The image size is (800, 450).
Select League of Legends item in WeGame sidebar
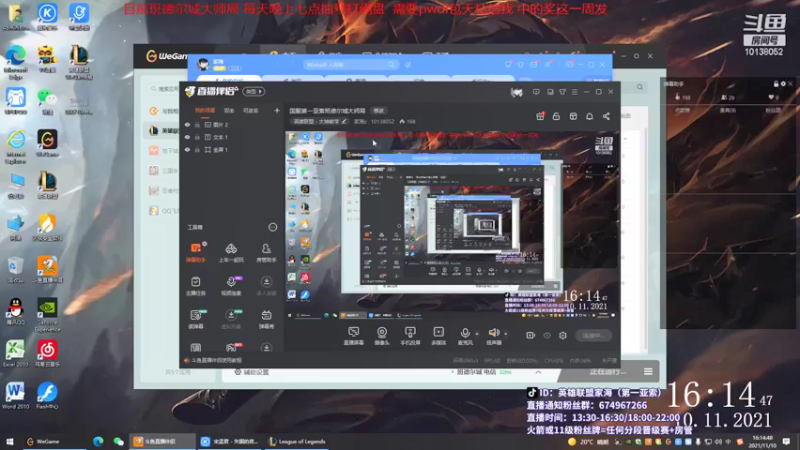pos(161,131)
